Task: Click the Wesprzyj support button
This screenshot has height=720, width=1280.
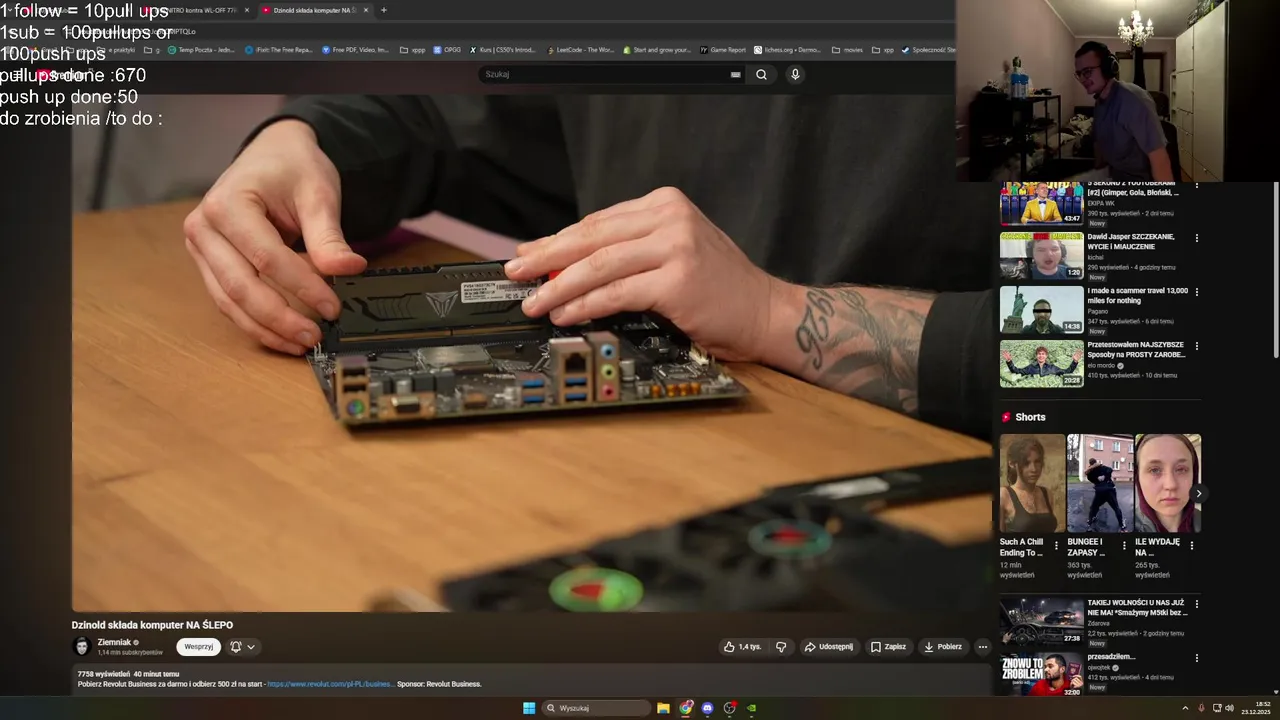Action: (198, 647)
